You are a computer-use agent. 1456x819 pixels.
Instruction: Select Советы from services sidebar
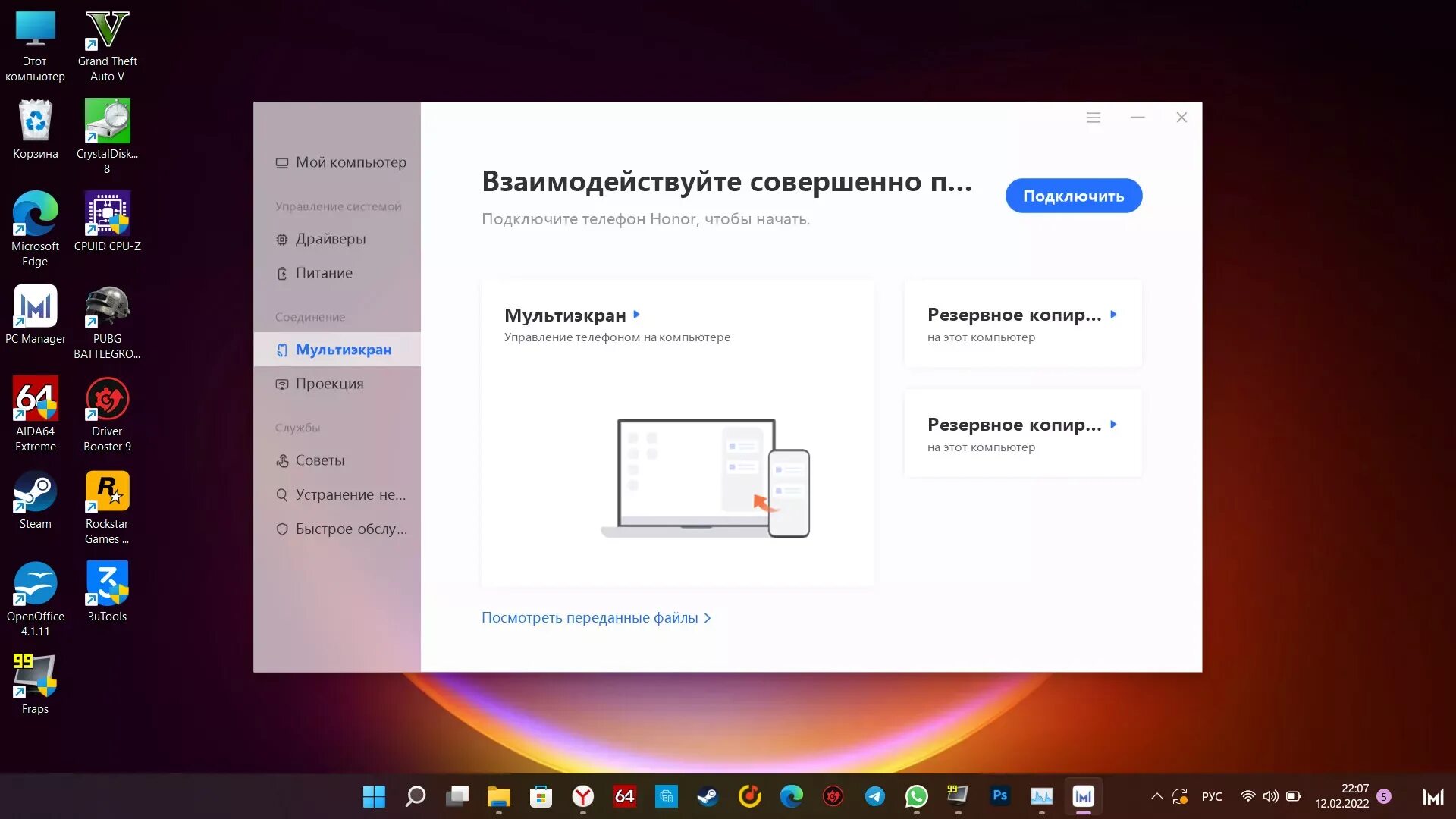coord(320,460)
